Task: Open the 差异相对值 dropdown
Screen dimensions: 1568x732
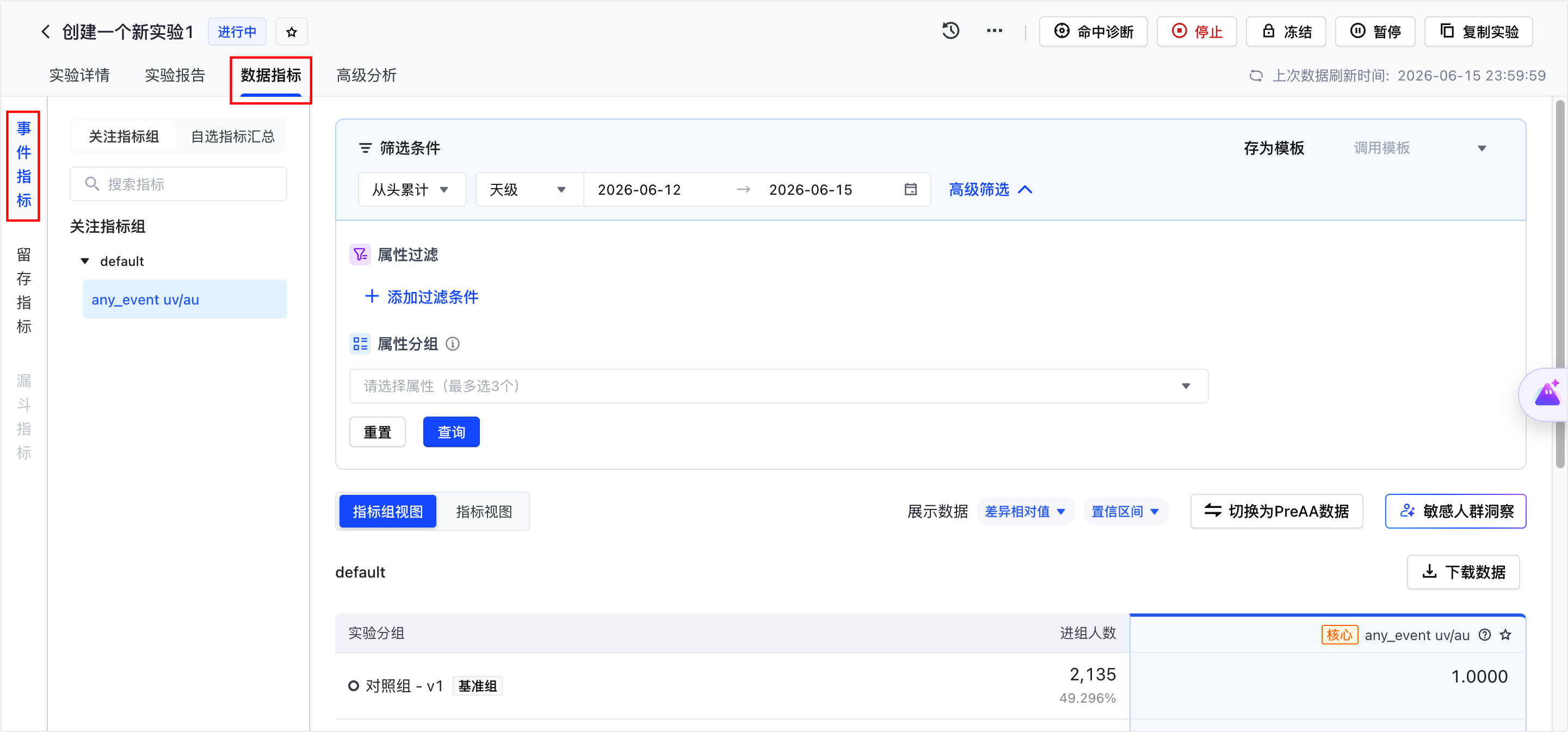Action: [x=1025, y=511]
